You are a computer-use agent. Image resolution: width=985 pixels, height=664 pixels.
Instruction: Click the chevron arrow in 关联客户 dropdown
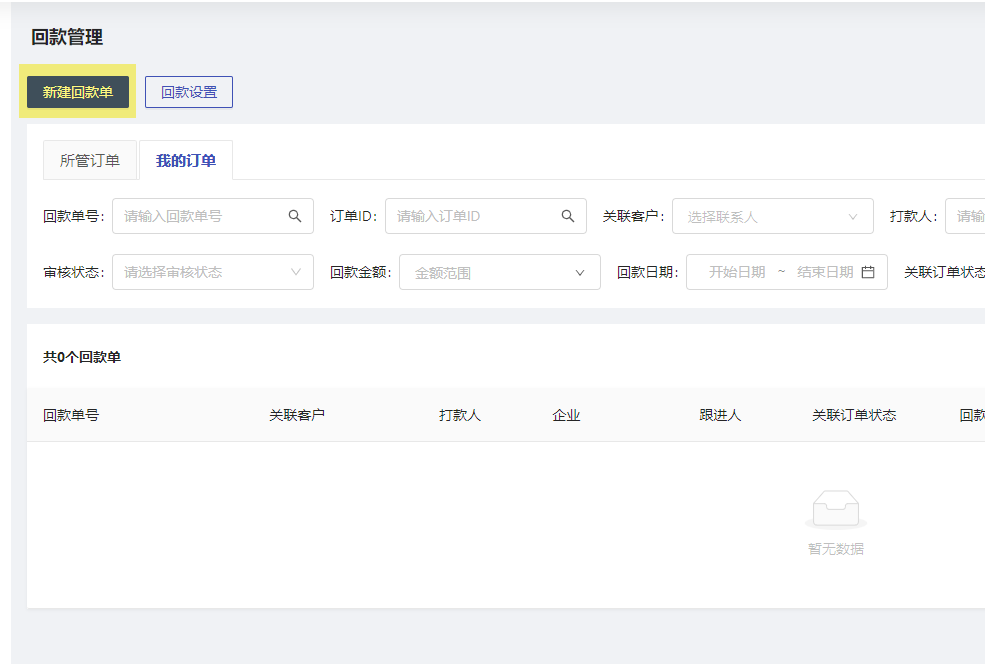click(852, 217)
